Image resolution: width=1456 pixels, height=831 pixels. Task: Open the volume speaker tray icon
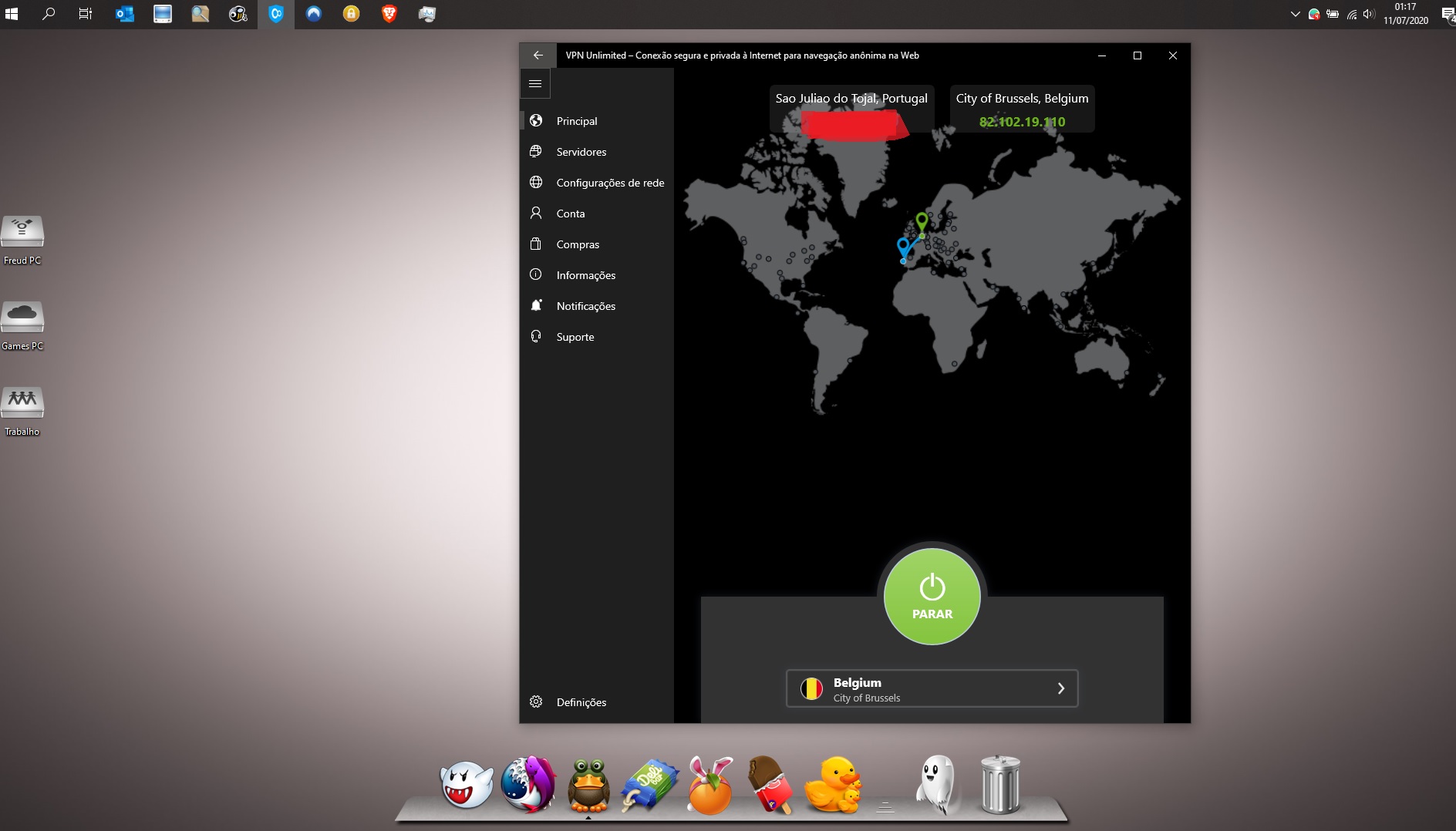[x=1369, y=14]
